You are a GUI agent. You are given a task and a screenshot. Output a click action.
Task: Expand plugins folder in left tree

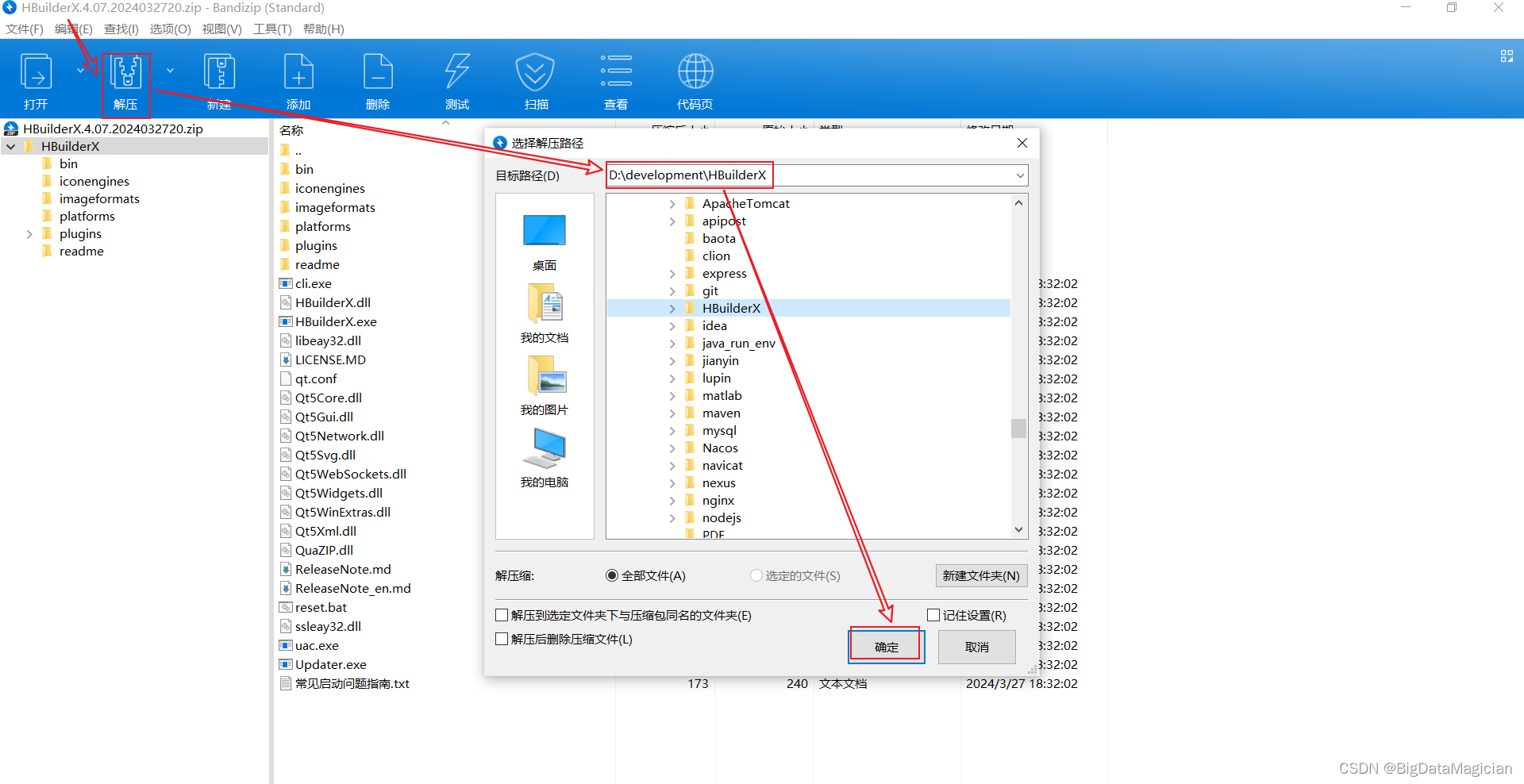(29, 234)
